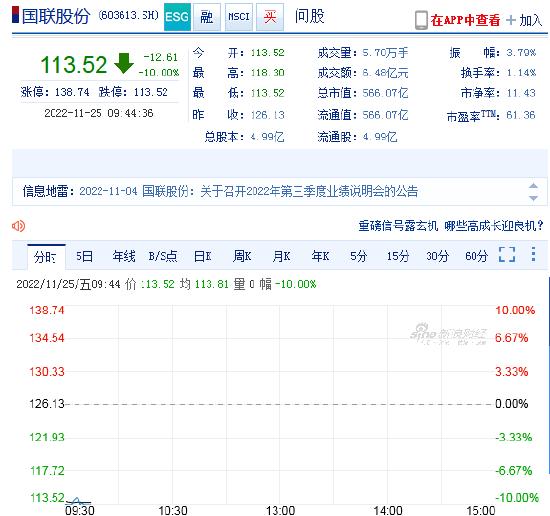The image size is (550, 516).
Task: Switch to the 年K chart tab
Action: click(320, 256)
